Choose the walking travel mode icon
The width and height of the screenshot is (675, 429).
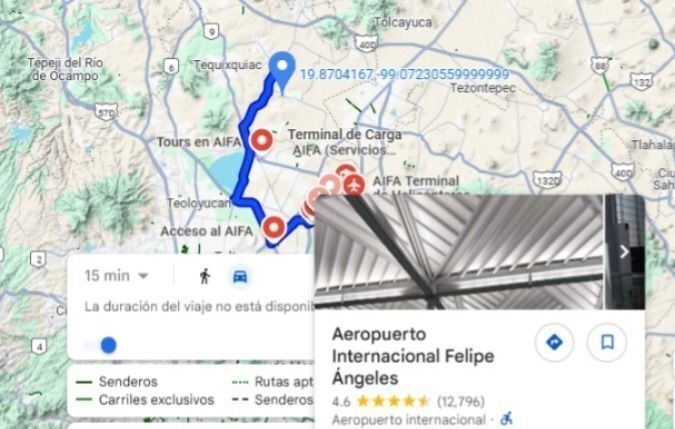[x=205, y=276]
